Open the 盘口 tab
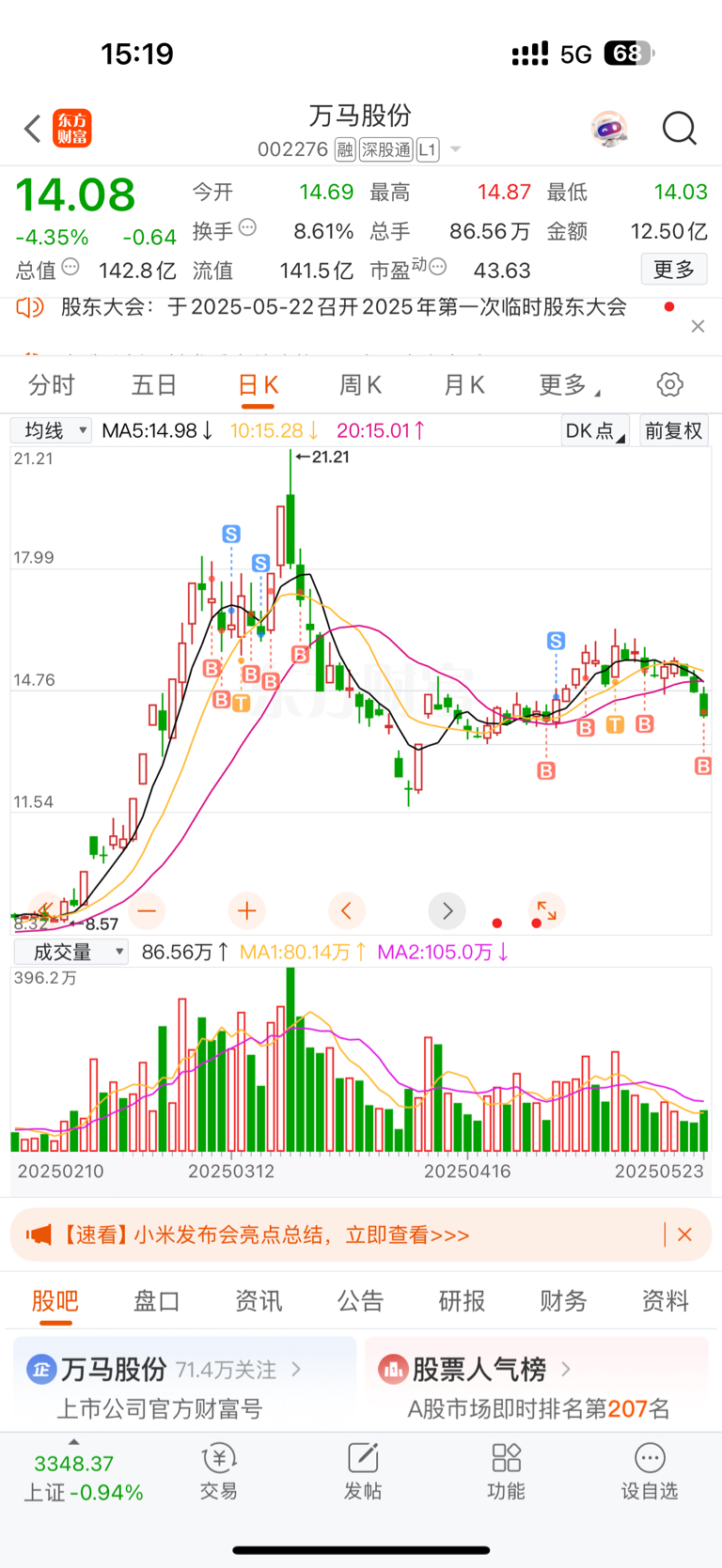722x1568 pixels. 157,1301
